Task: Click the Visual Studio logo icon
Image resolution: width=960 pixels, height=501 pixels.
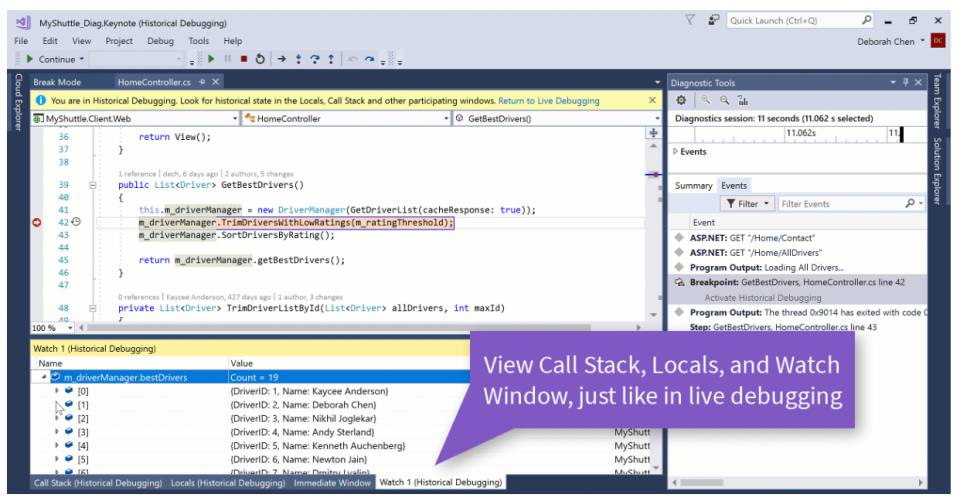Action: tap(23, 23)
